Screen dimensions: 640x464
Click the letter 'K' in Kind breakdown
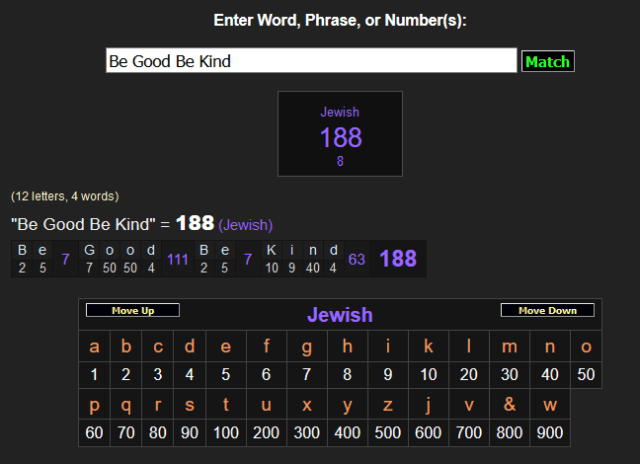click(x=272, y=250)
